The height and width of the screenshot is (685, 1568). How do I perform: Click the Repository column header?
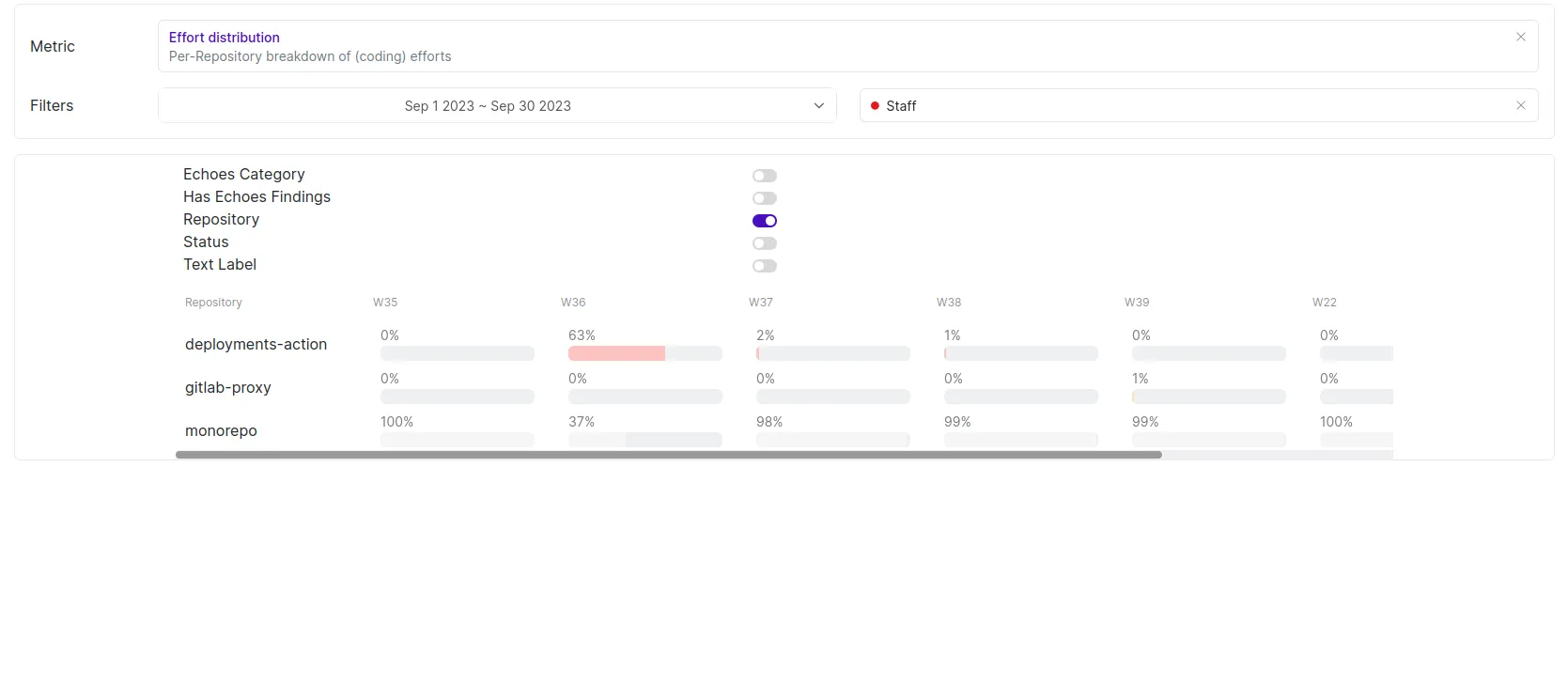pos(213,303)
